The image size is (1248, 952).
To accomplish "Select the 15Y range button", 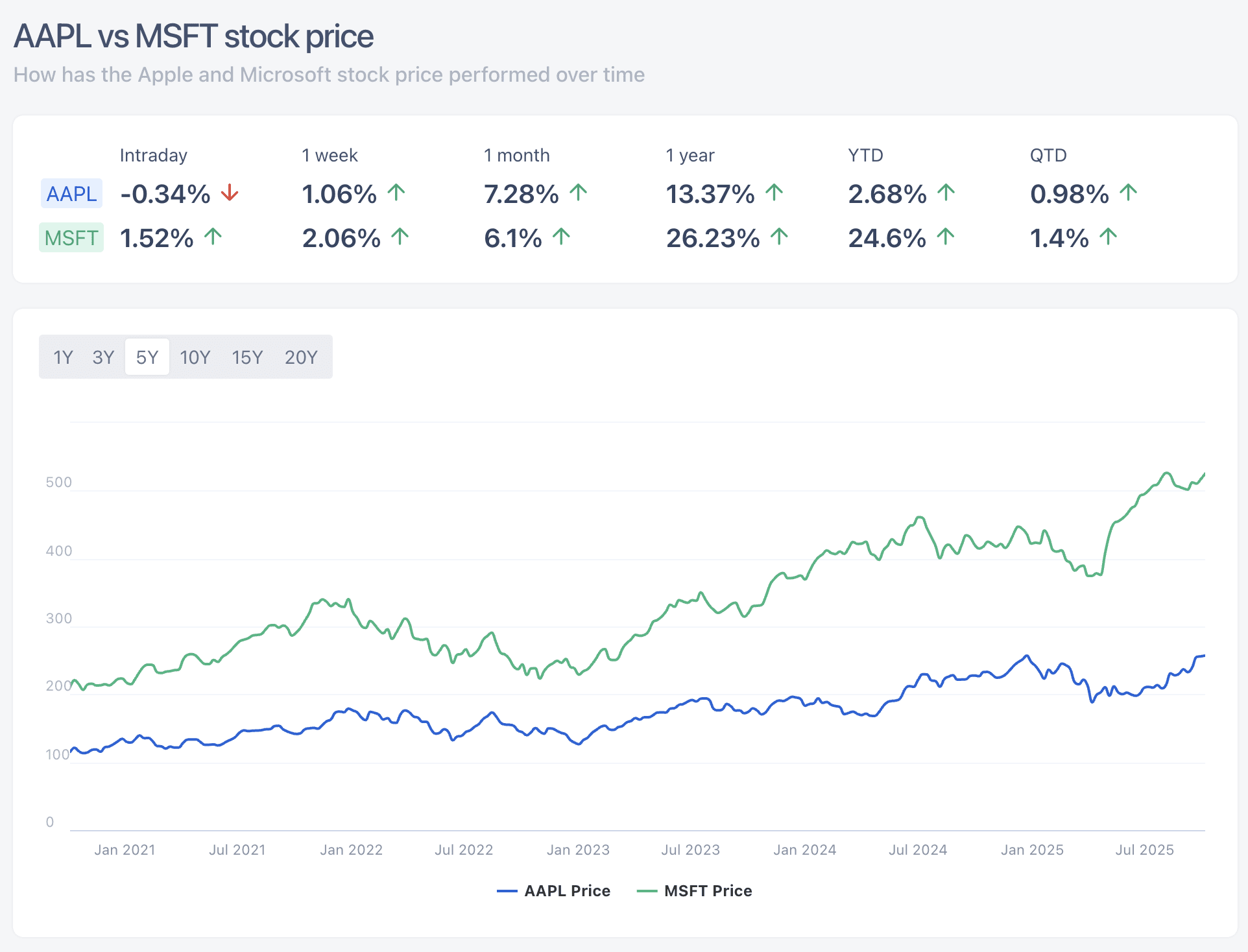I will (x=247, y=356).
